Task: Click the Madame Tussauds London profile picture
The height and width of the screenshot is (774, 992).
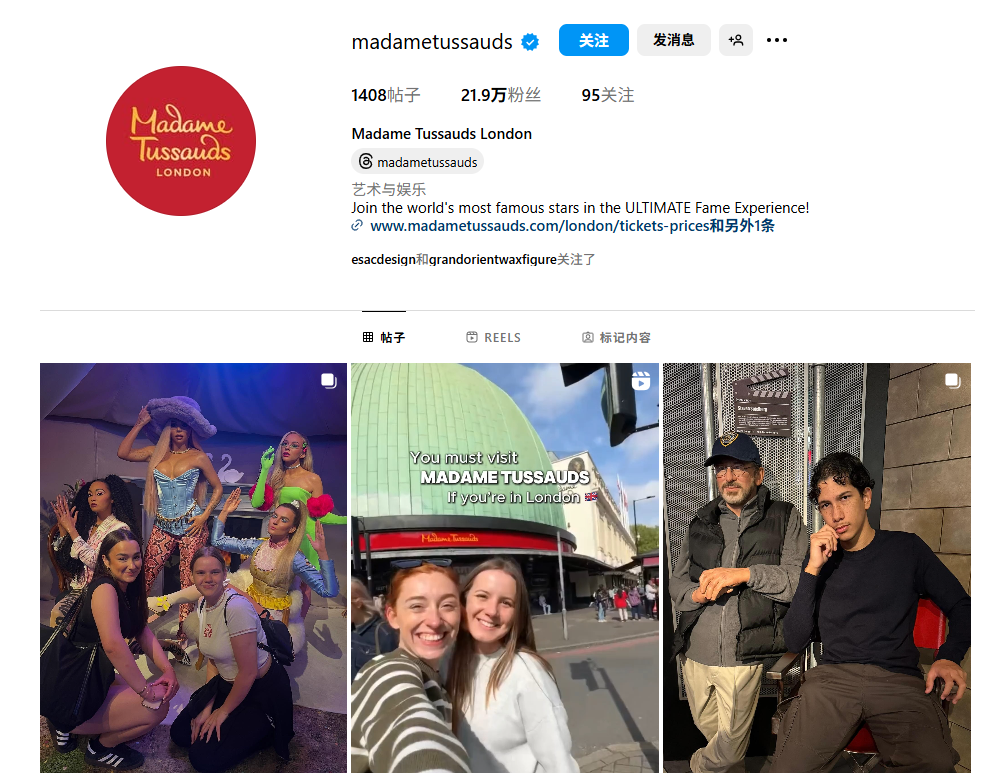Action: pos(181,141)
